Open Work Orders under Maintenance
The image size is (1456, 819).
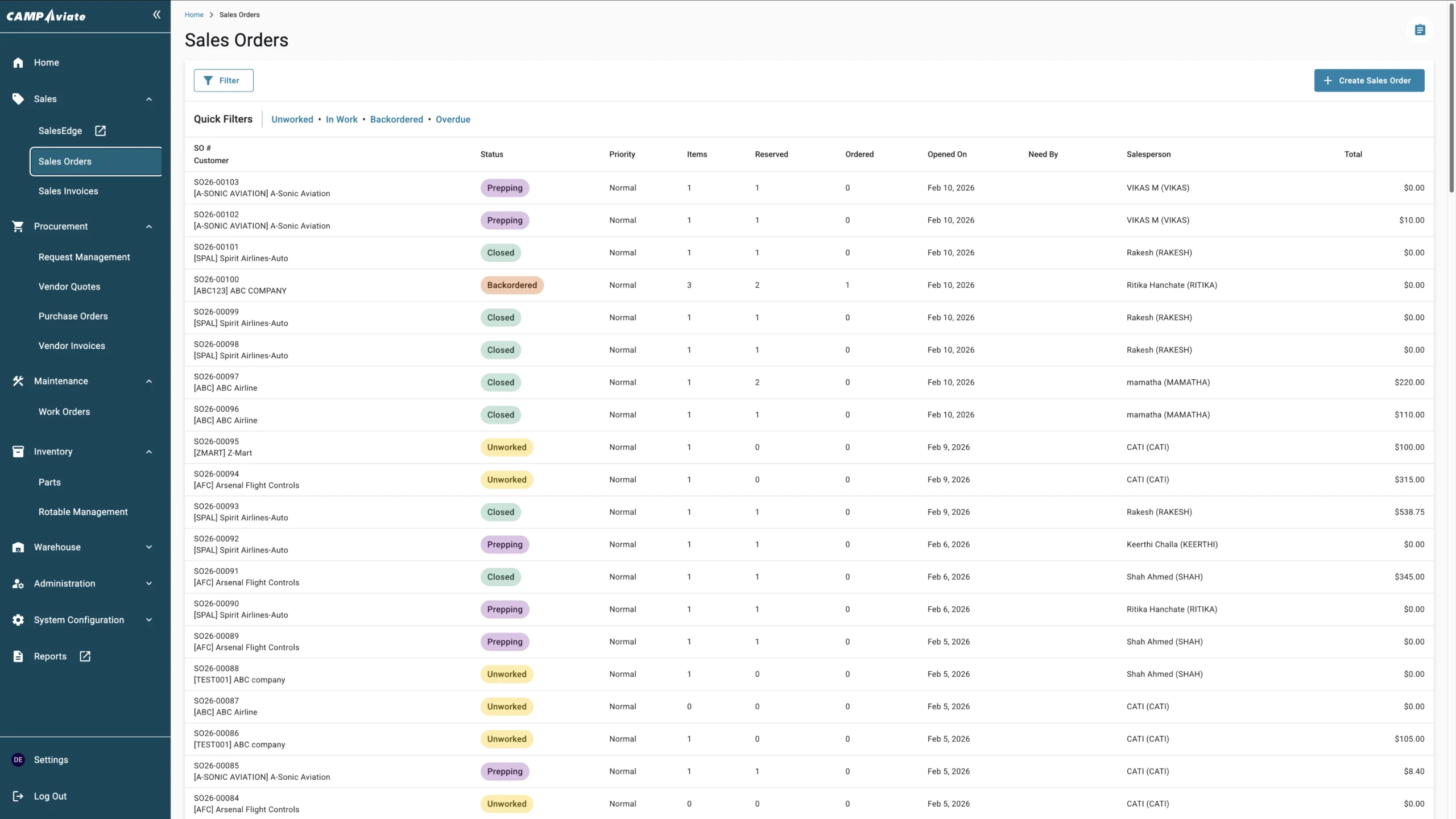[64, 412]
